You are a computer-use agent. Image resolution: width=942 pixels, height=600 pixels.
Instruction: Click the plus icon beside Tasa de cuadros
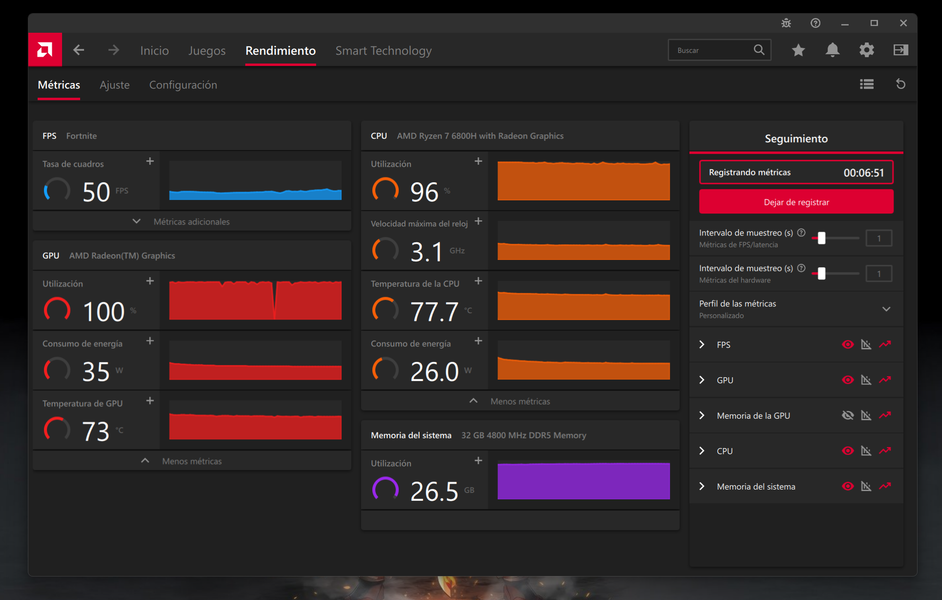[150, 161]
